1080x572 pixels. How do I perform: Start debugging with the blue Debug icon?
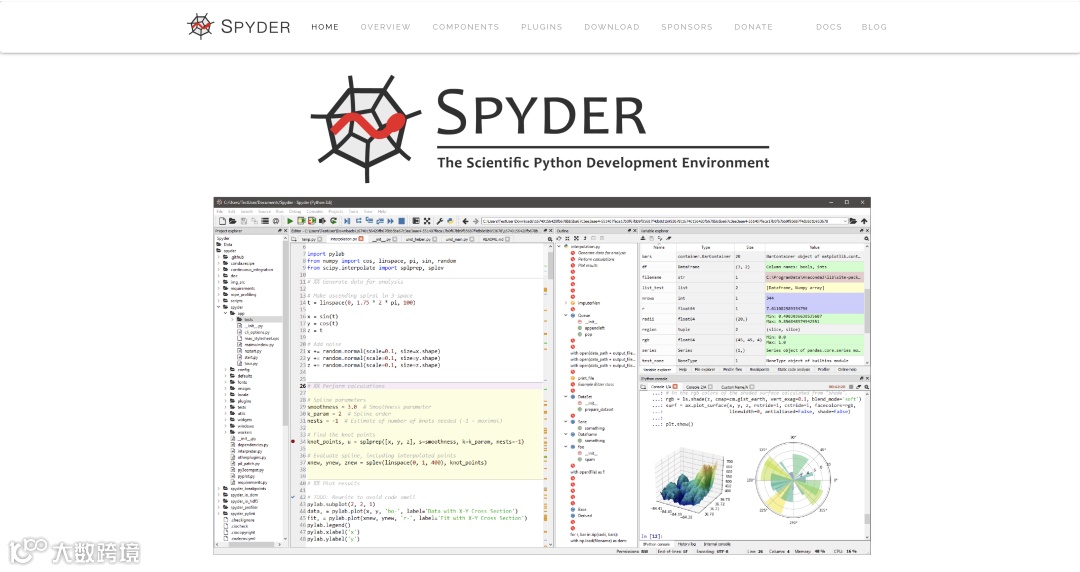(x=346, y=221)
